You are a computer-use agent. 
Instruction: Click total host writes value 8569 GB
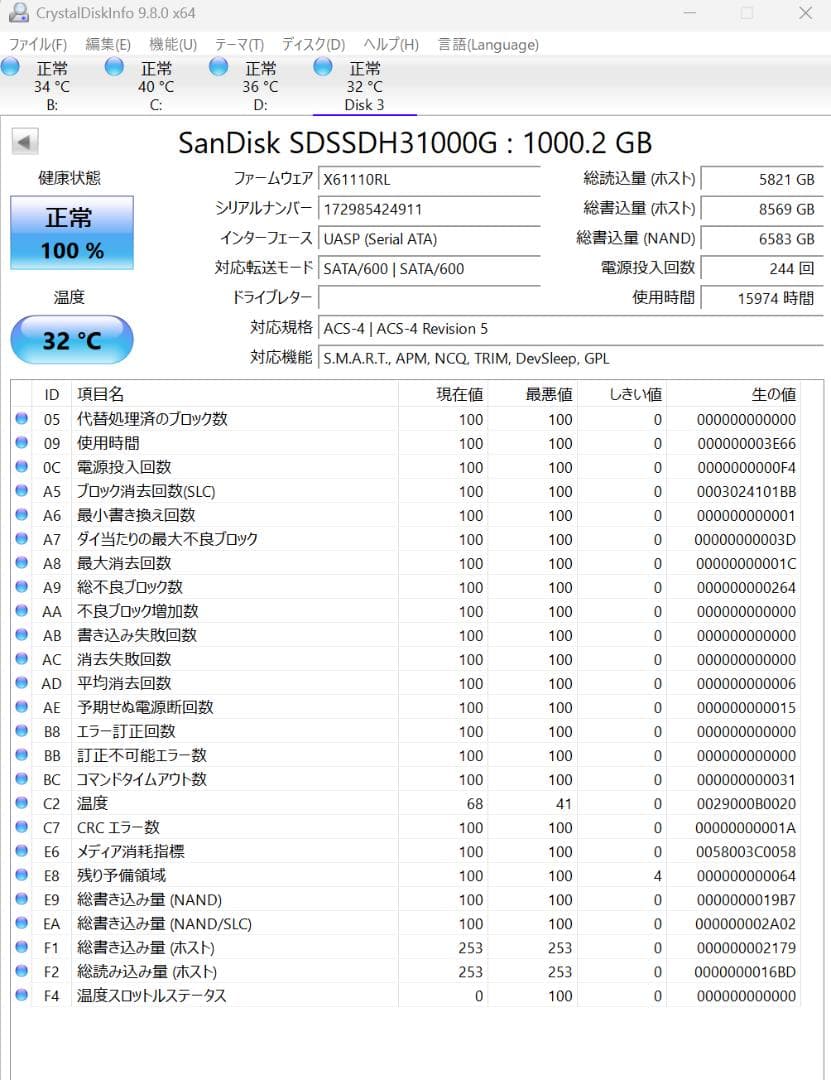762,209
